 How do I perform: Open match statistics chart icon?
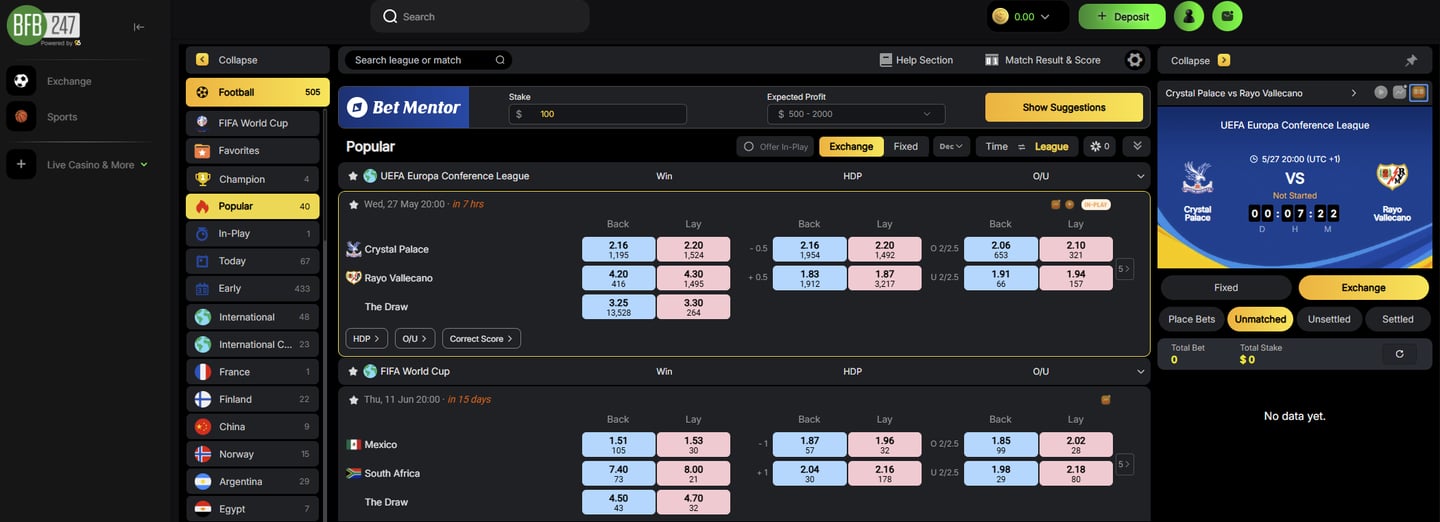pyautogui.click(x=1399, y=92)
